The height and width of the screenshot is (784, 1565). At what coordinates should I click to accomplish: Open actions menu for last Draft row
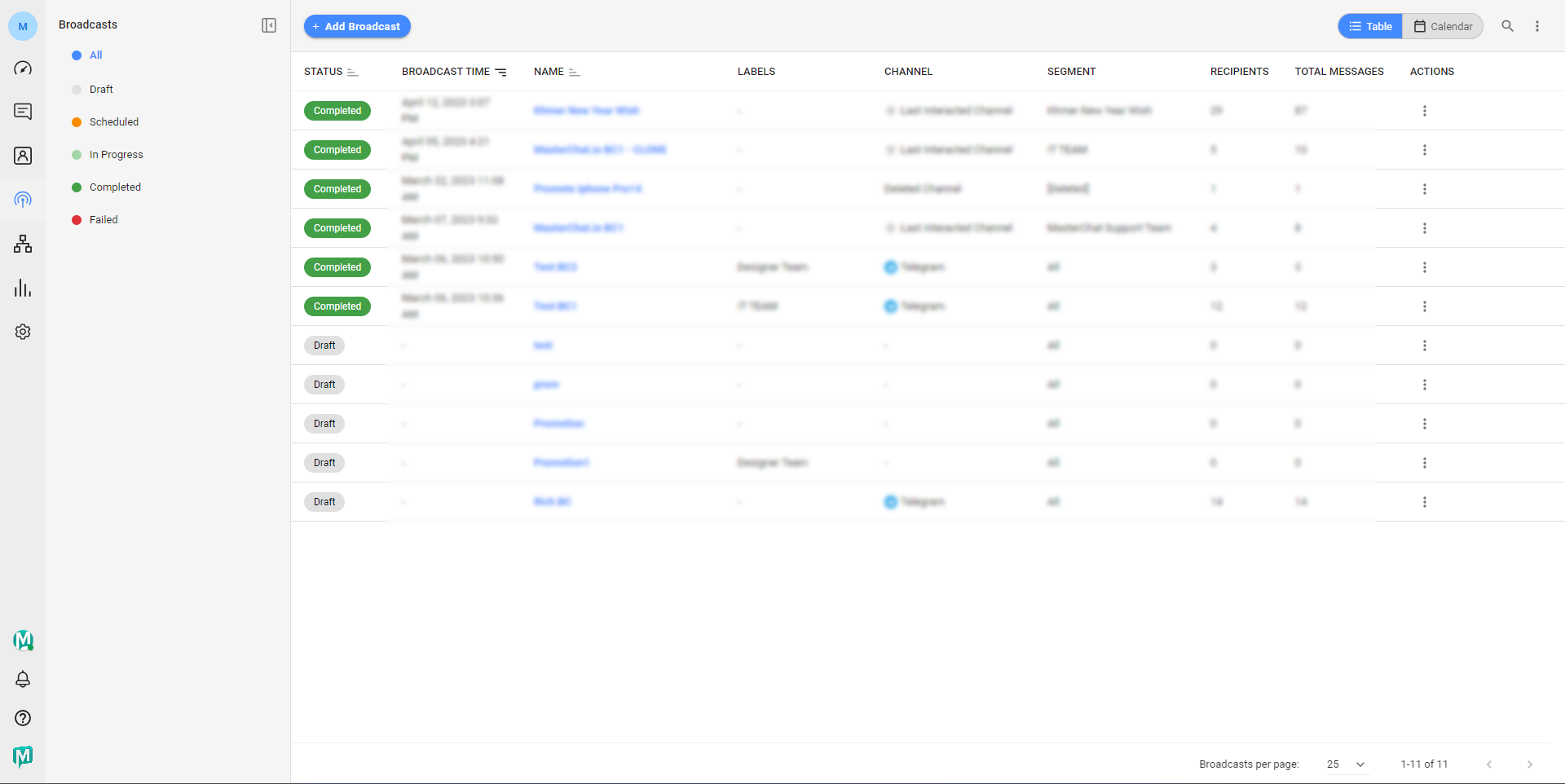click(1425, 502)
